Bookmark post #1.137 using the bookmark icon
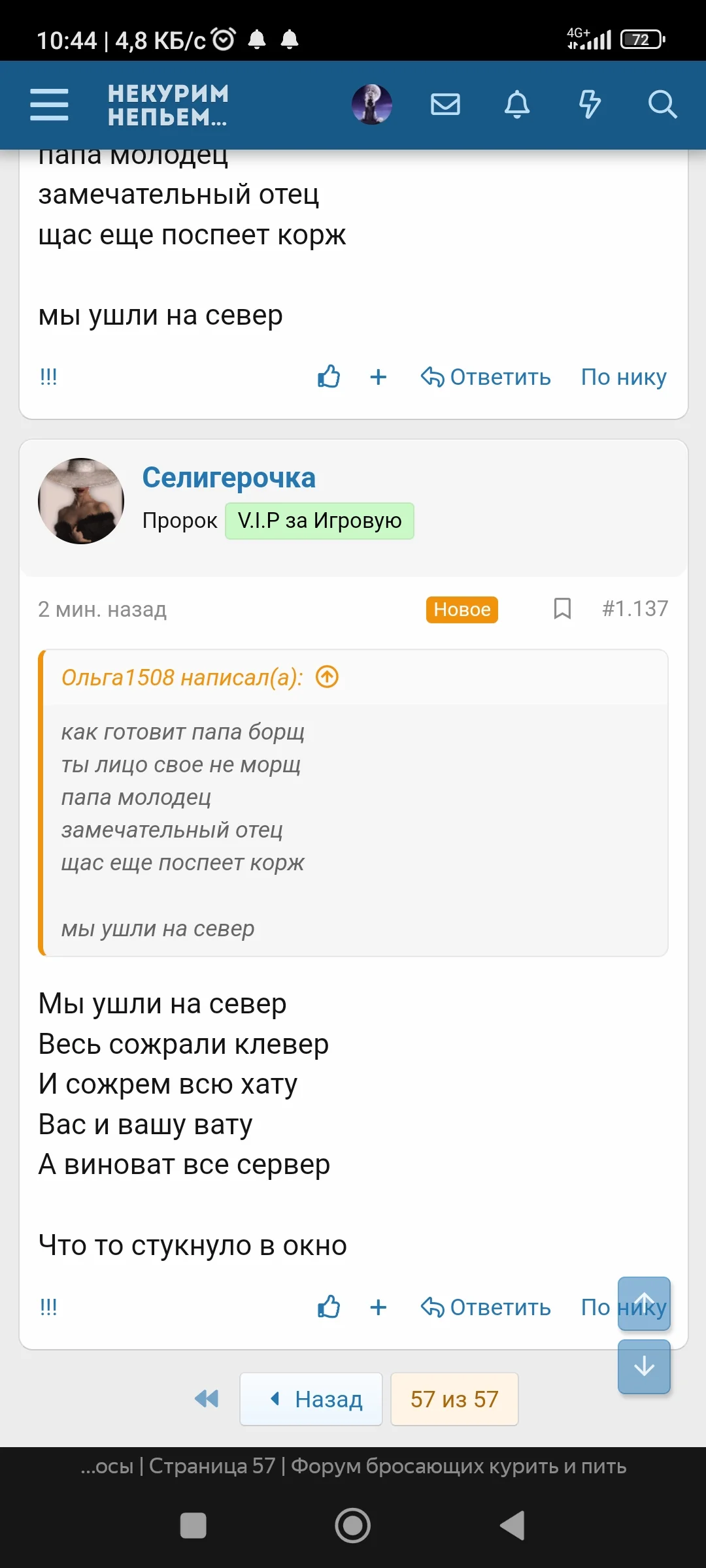Screen dimensions: 706x1568 (562, 609)
